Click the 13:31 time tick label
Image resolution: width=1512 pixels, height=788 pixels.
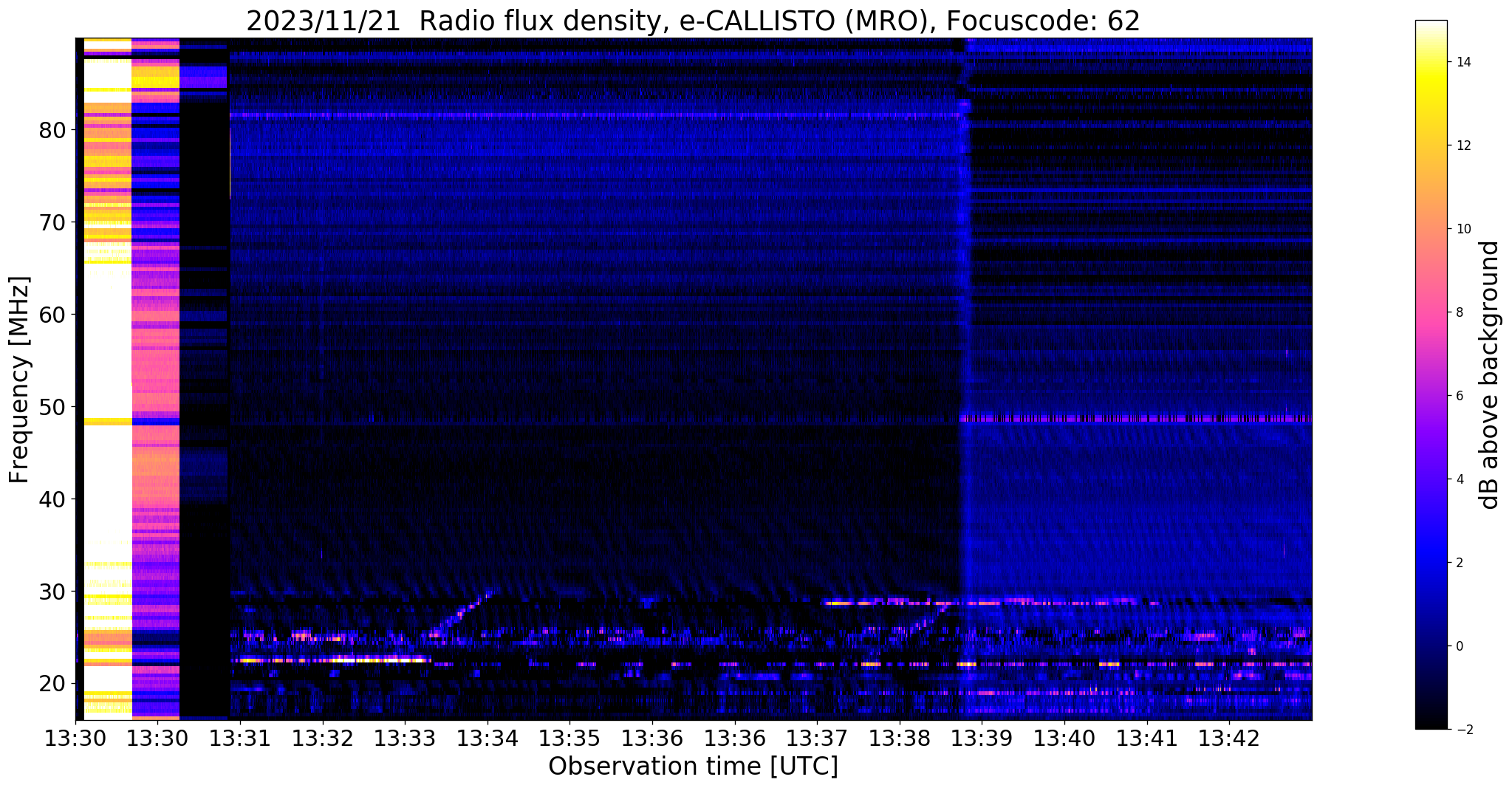pos(240,739)
